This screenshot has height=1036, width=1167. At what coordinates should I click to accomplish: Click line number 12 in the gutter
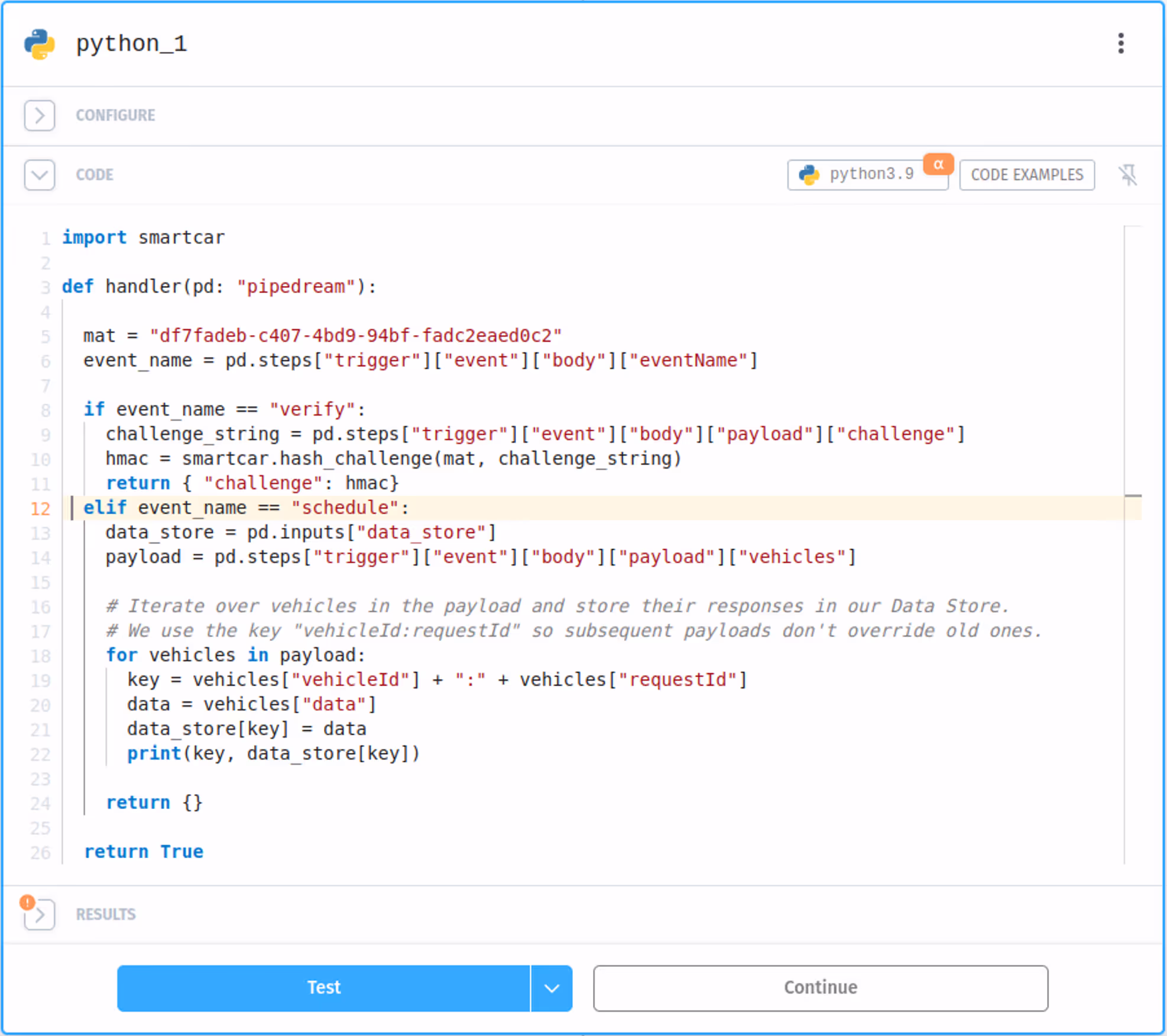[40, 508]
